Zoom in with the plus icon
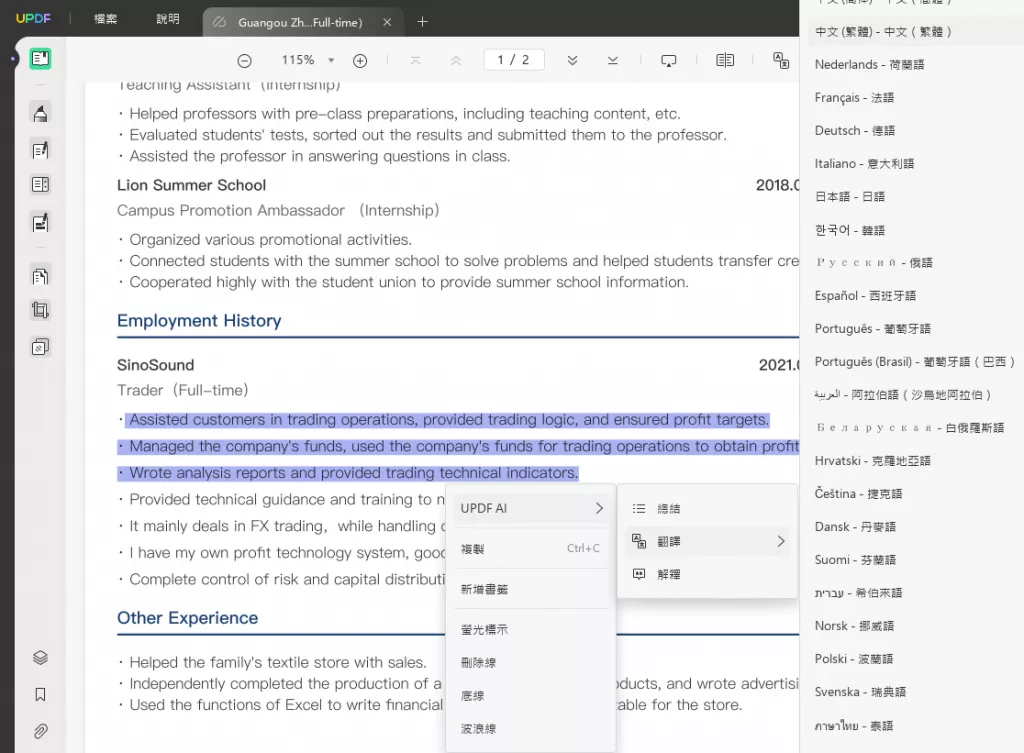Screen dimensions: 1024x753 [360, 61]
